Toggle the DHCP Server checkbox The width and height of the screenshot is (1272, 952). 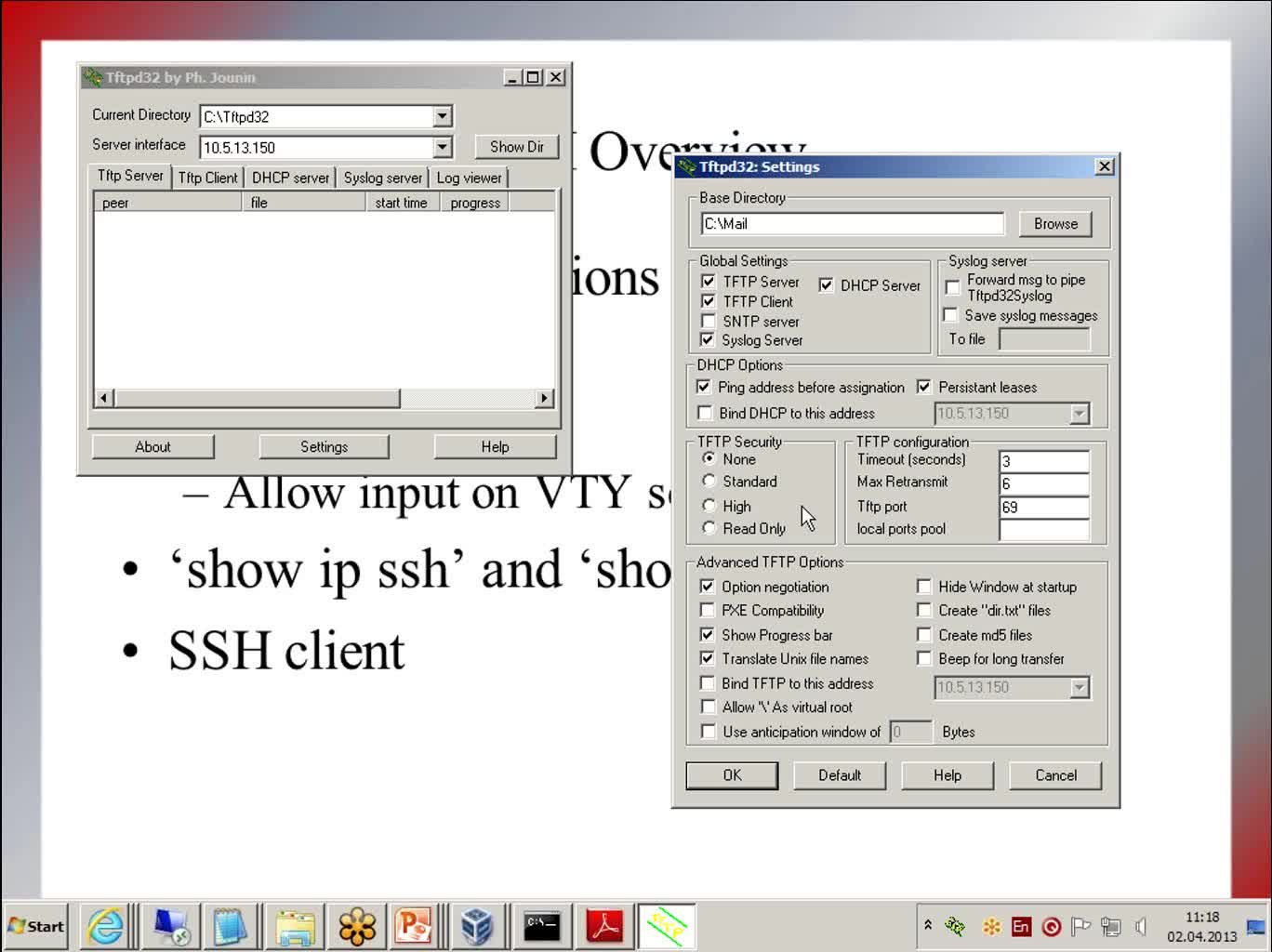pyautogui.click(x=826, y=285)
